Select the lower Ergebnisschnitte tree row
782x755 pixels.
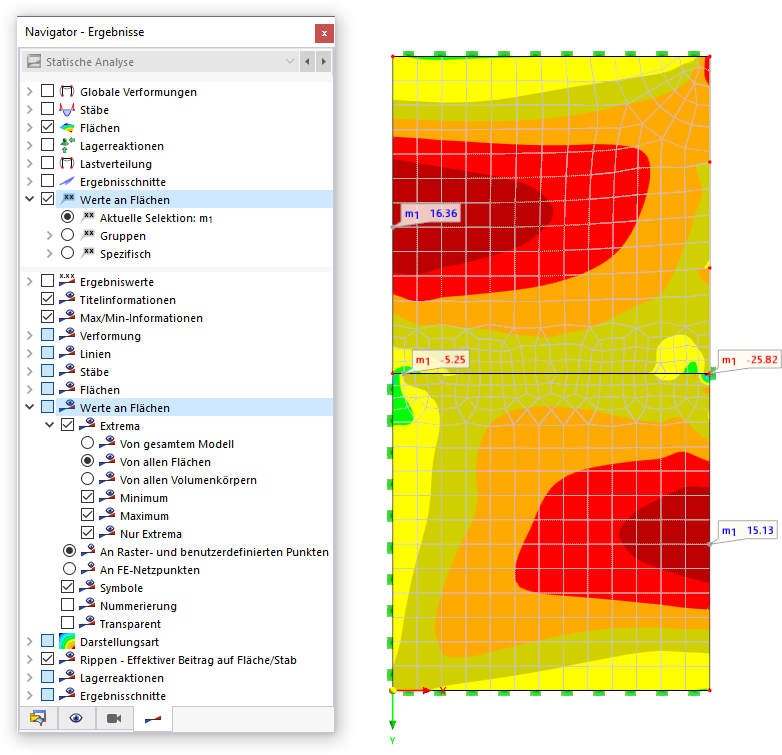123,696
